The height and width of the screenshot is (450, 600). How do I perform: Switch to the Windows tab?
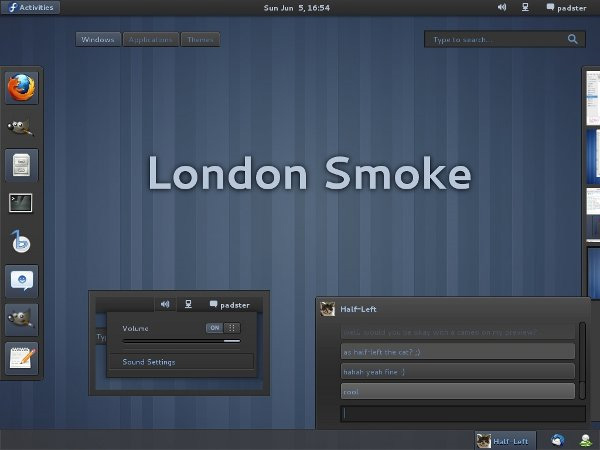[98, 40]
